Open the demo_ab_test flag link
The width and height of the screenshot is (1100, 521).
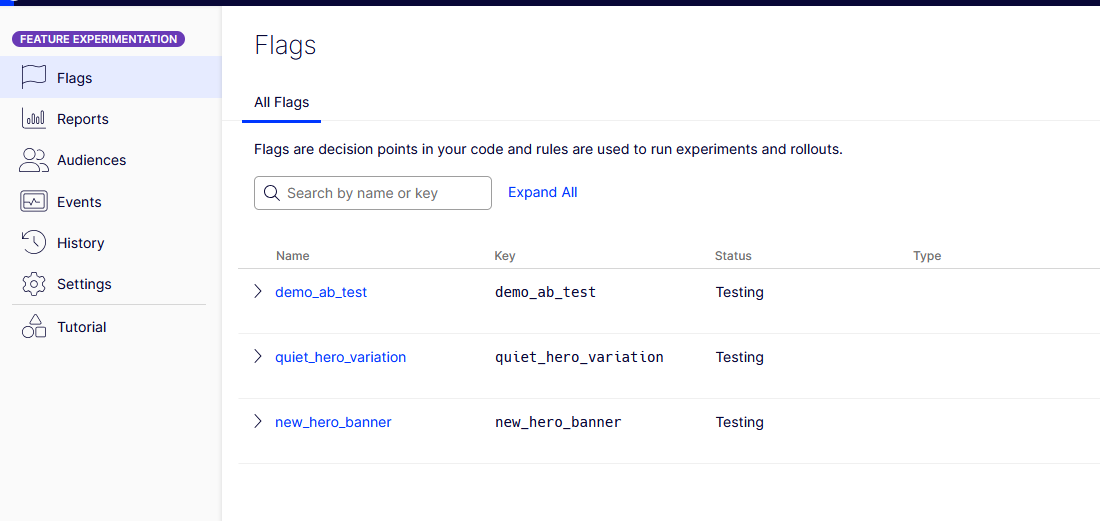pos(321,292)
